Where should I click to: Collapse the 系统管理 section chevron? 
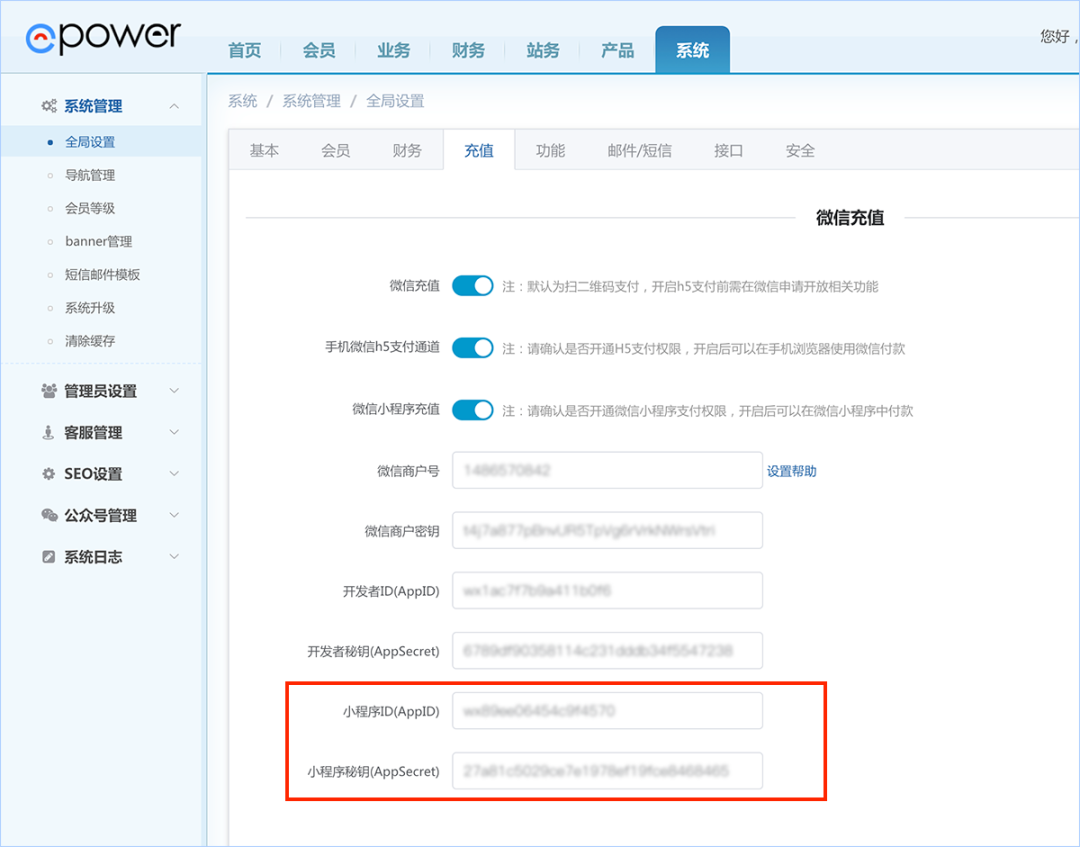[174, 106]
